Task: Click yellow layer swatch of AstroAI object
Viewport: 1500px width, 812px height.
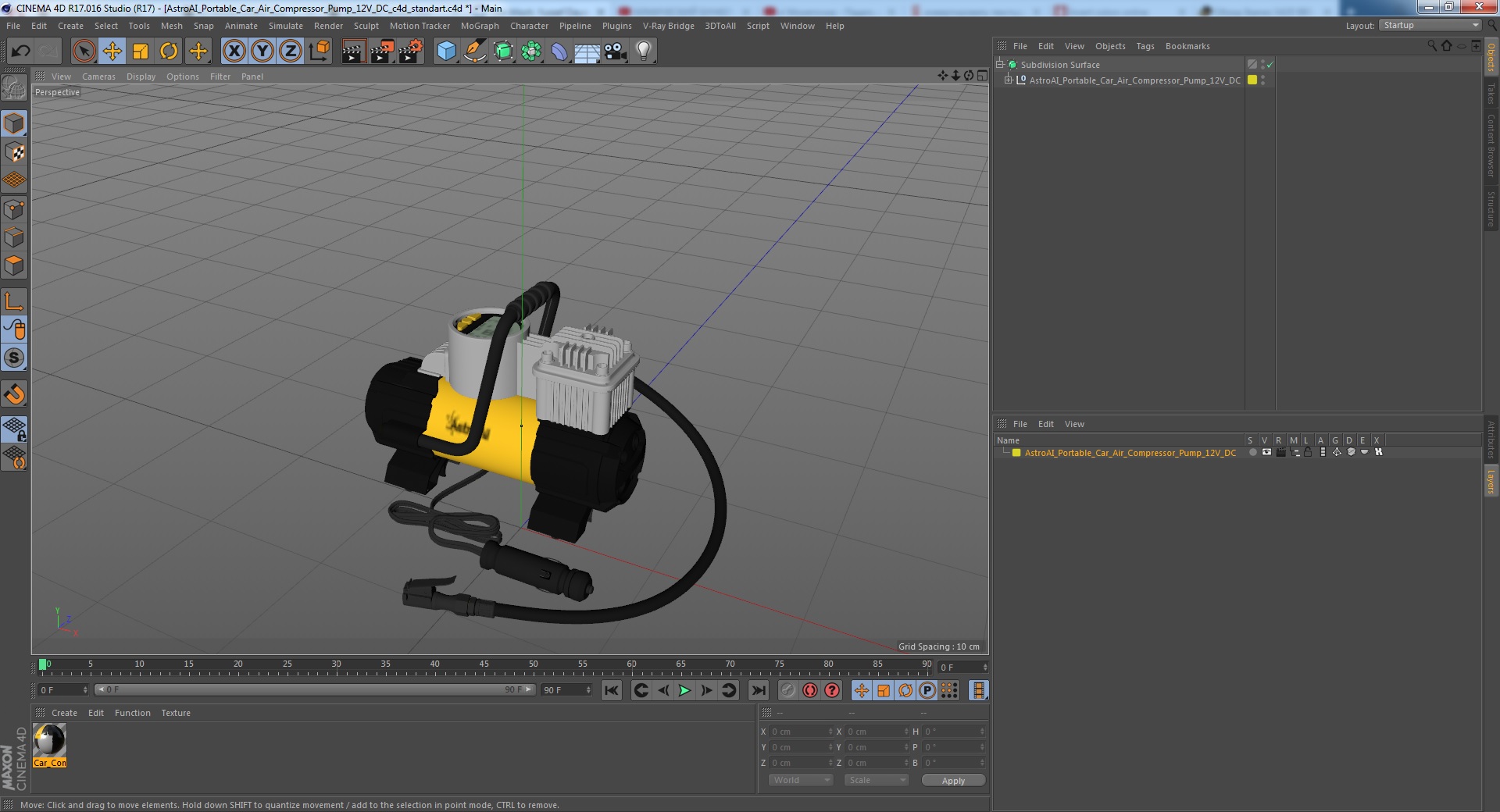Action: [x=1252, y=80]
